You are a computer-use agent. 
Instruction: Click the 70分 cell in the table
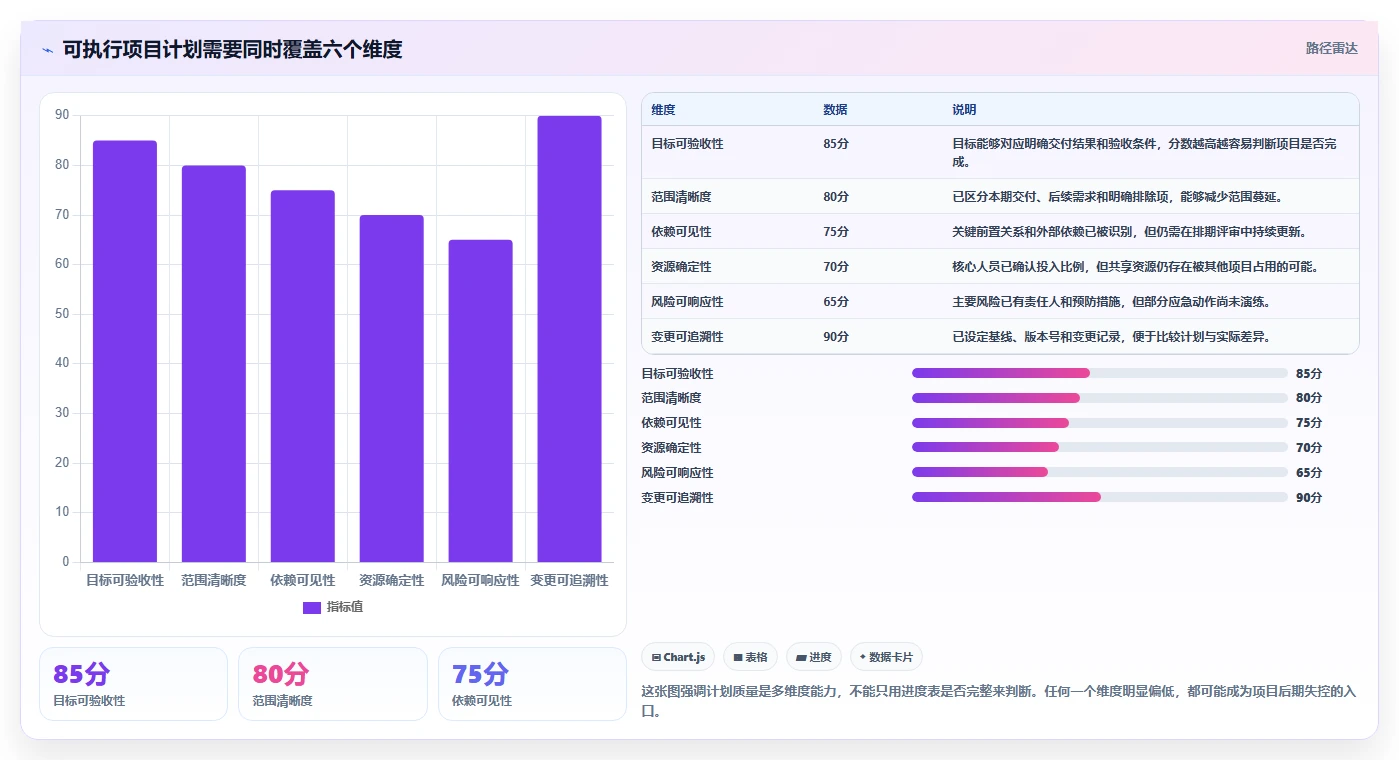tap(836, 267)
